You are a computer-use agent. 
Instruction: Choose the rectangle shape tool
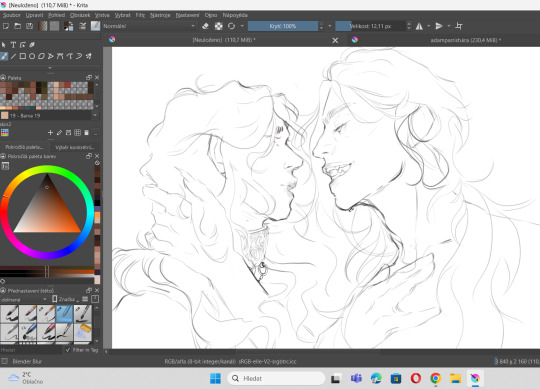coord(23,56)
